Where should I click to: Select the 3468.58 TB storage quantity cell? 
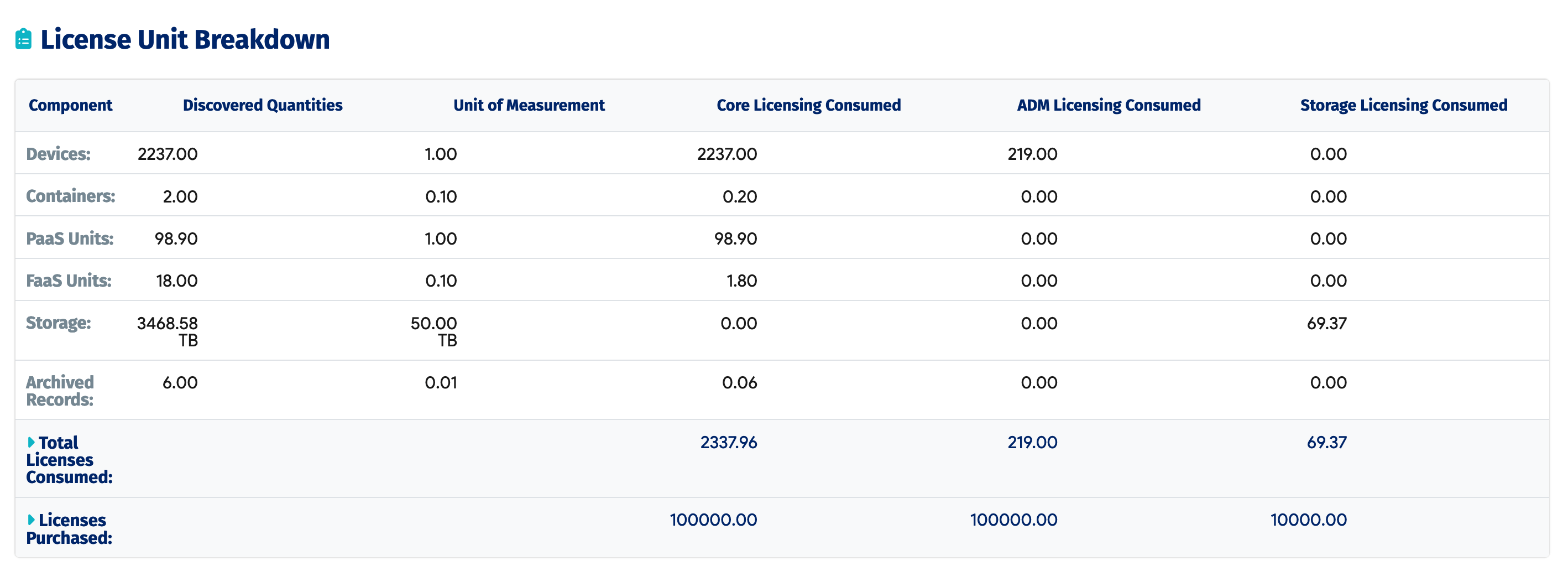[x=168, y=331]
